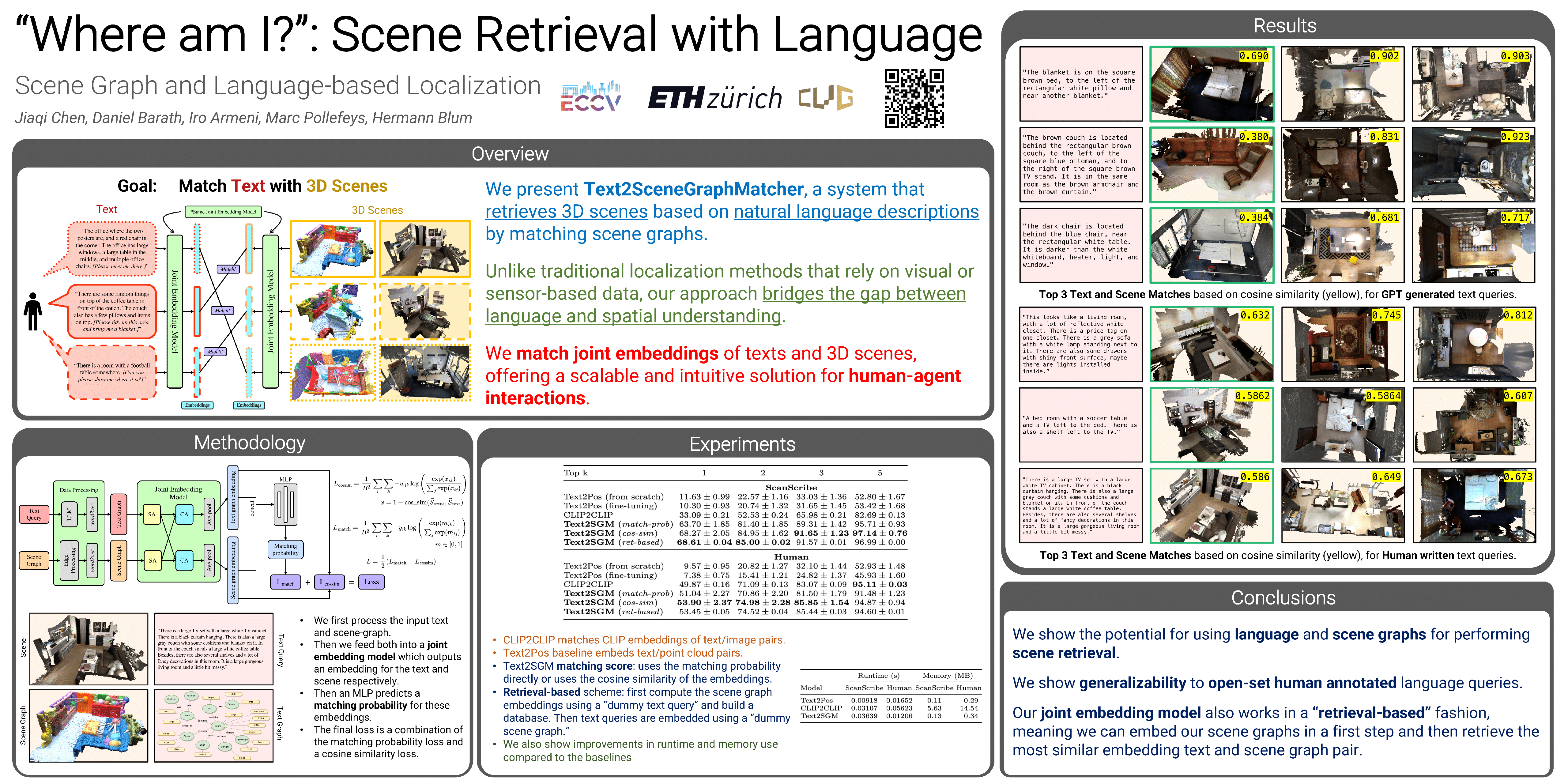Click the bold 'Text2SceneGraphMatcher' name
This screenshot has height=784, width=1568.
693,189
